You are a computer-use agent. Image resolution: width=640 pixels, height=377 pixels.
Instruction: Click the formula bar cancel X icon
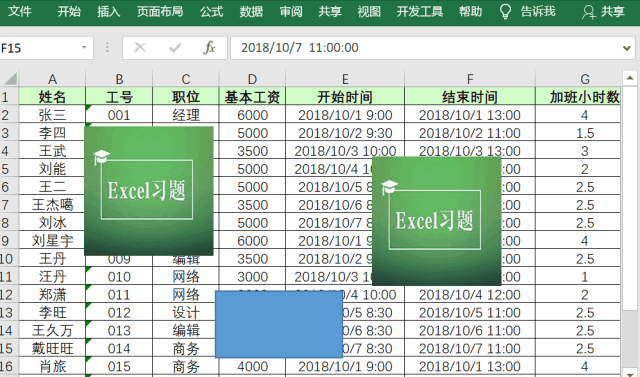tap(140, 48)
